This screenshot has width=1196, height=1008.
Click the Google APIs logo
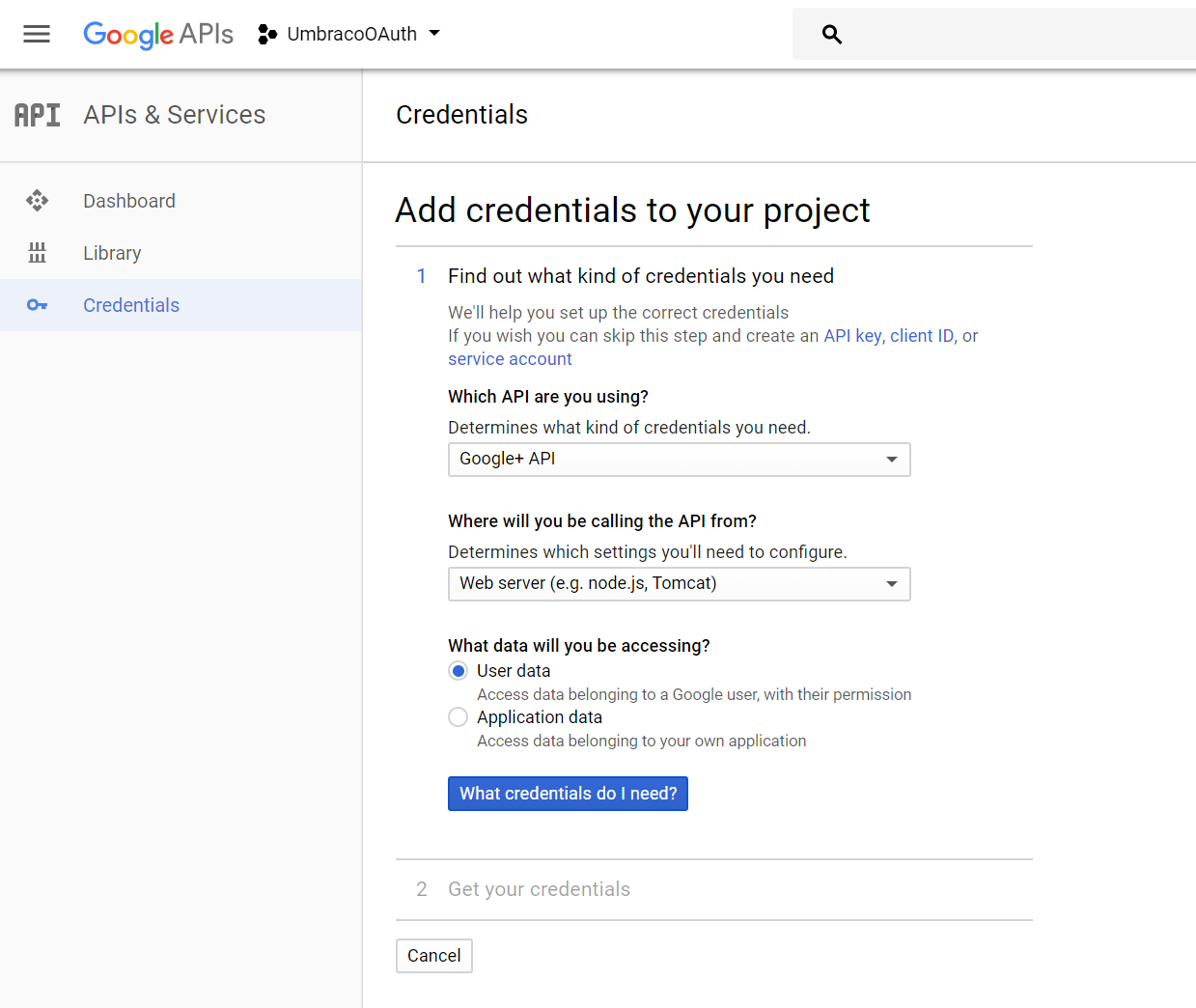coord(158,35)
